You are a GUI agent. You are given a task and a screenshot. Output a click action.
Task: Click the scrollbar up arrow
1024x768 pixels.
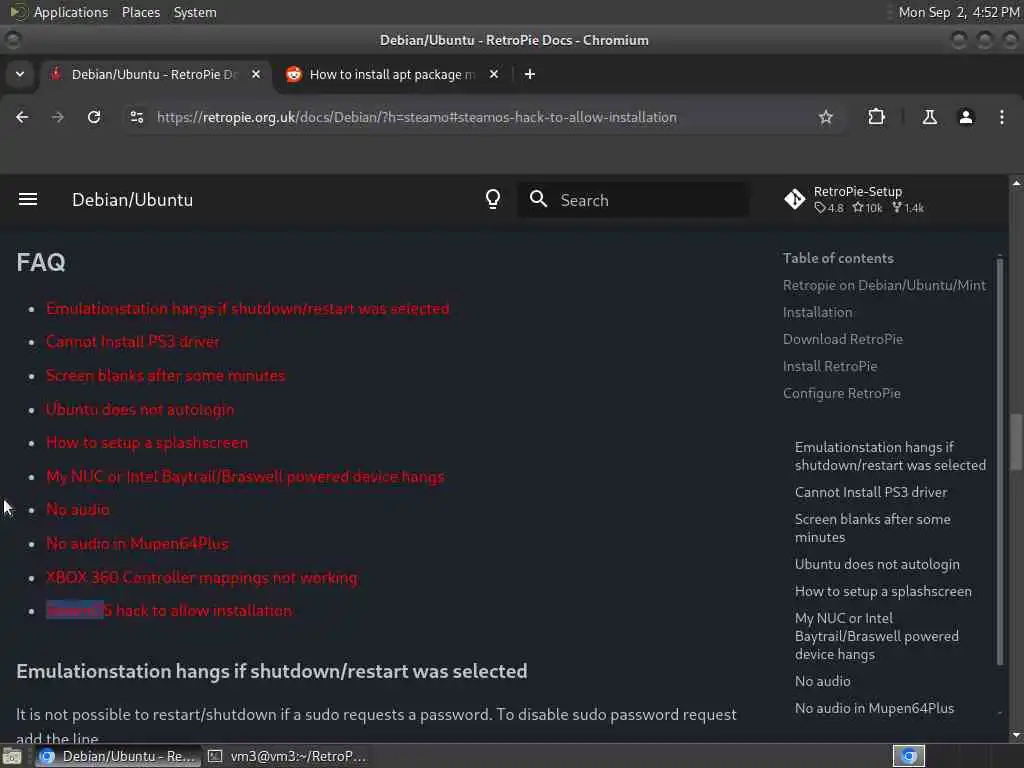coord(1016,184)
